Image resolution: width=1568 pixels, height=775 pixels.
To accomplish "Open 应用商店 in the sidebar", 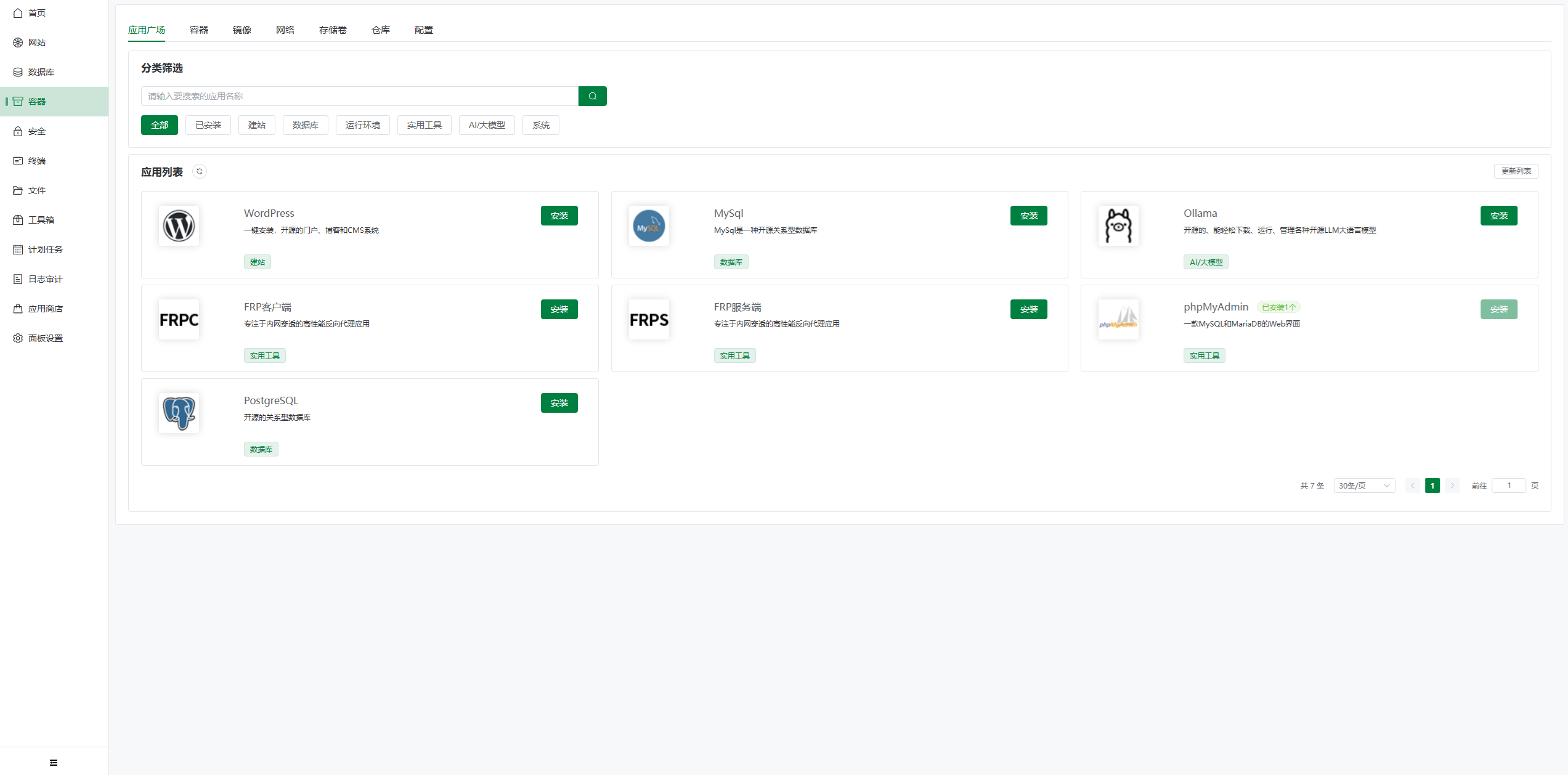I will coord(45,309).
